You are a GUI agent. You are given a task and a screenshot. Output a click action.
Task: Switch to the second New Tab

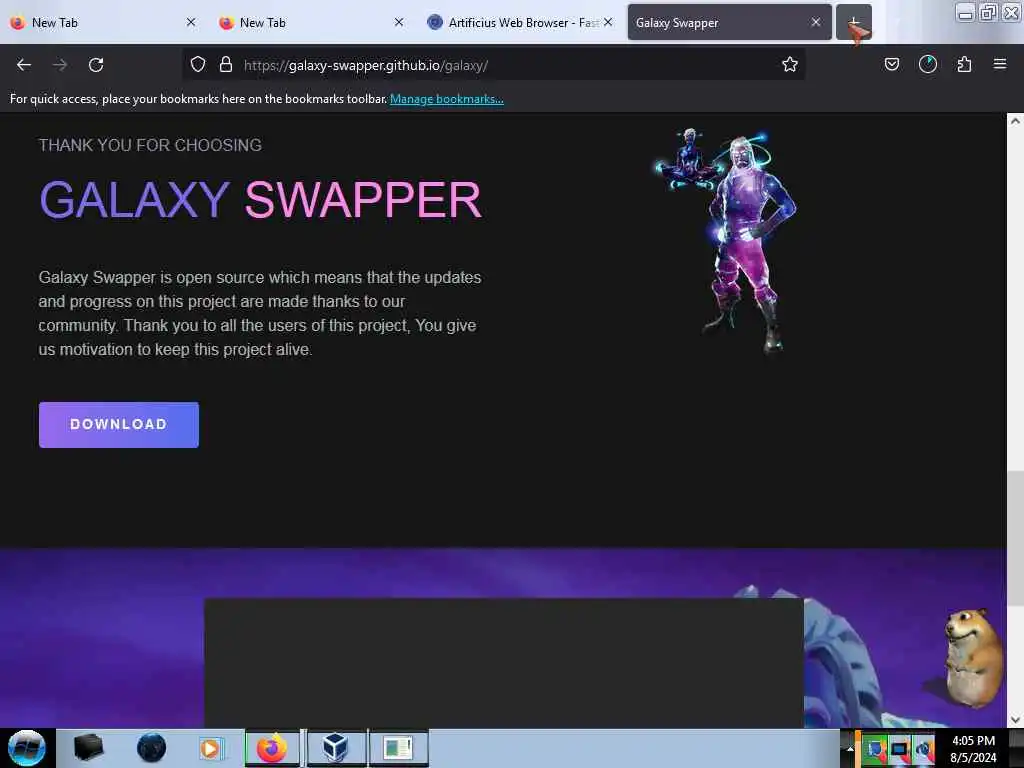pyautogui.click(x=307, y=22)
